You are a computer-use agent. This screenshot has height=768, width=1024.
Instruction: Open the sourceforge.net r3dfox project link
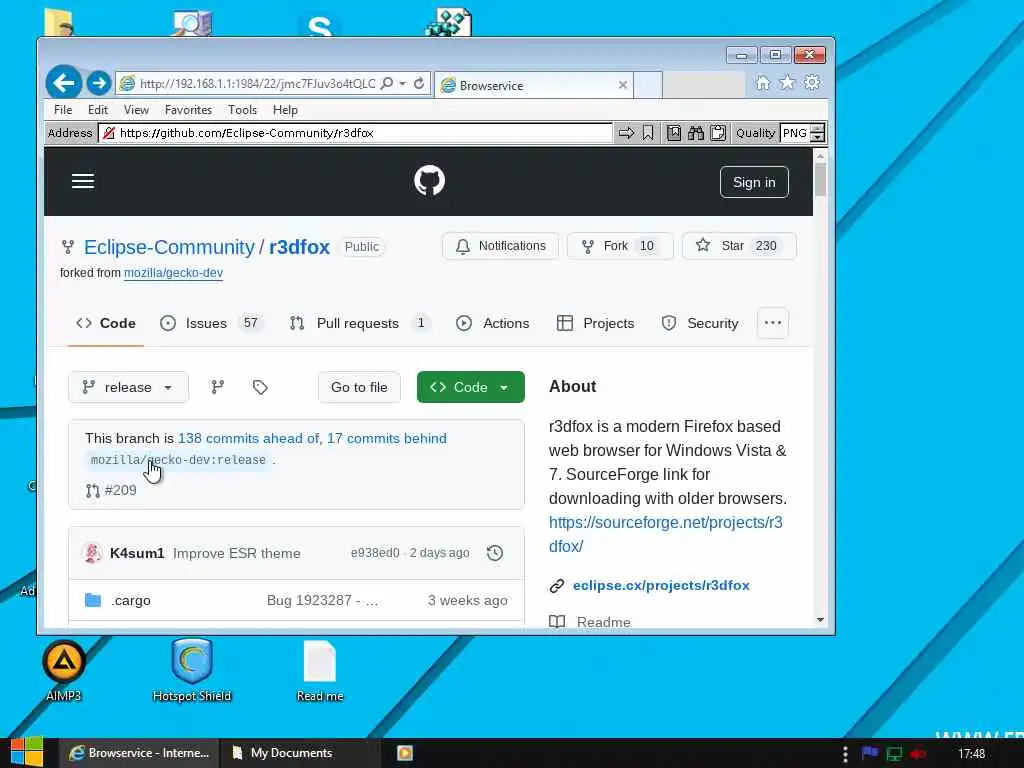[665, 534]
